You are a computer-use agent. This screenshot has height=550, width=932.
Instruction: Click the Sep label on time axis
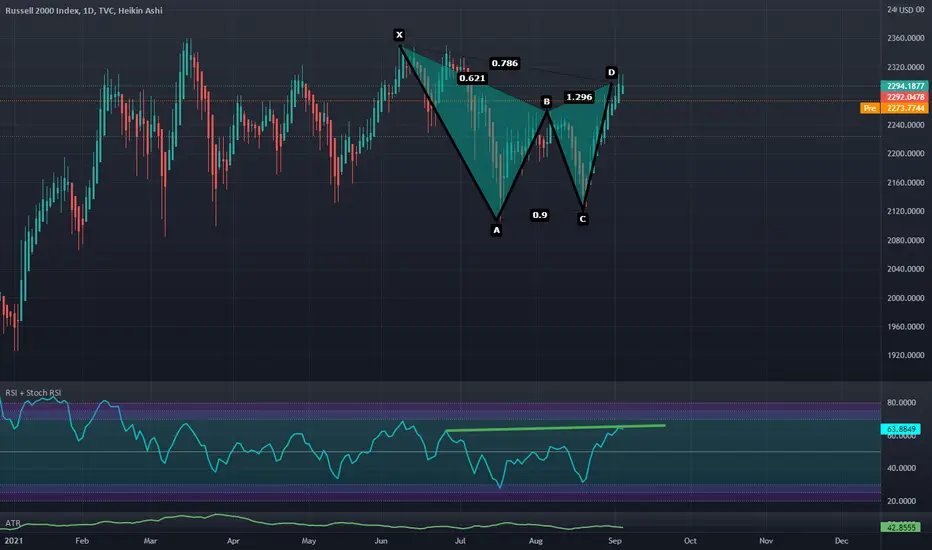[x=615, y=540]
